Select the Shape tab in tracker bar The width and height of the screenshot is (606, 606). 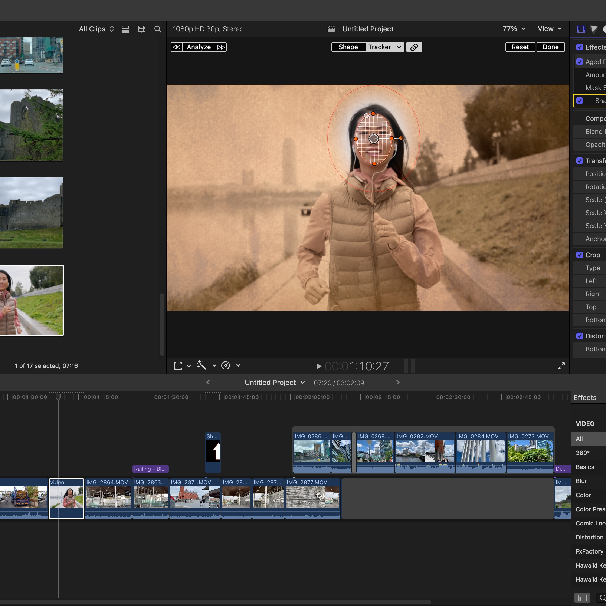(348, 47)
